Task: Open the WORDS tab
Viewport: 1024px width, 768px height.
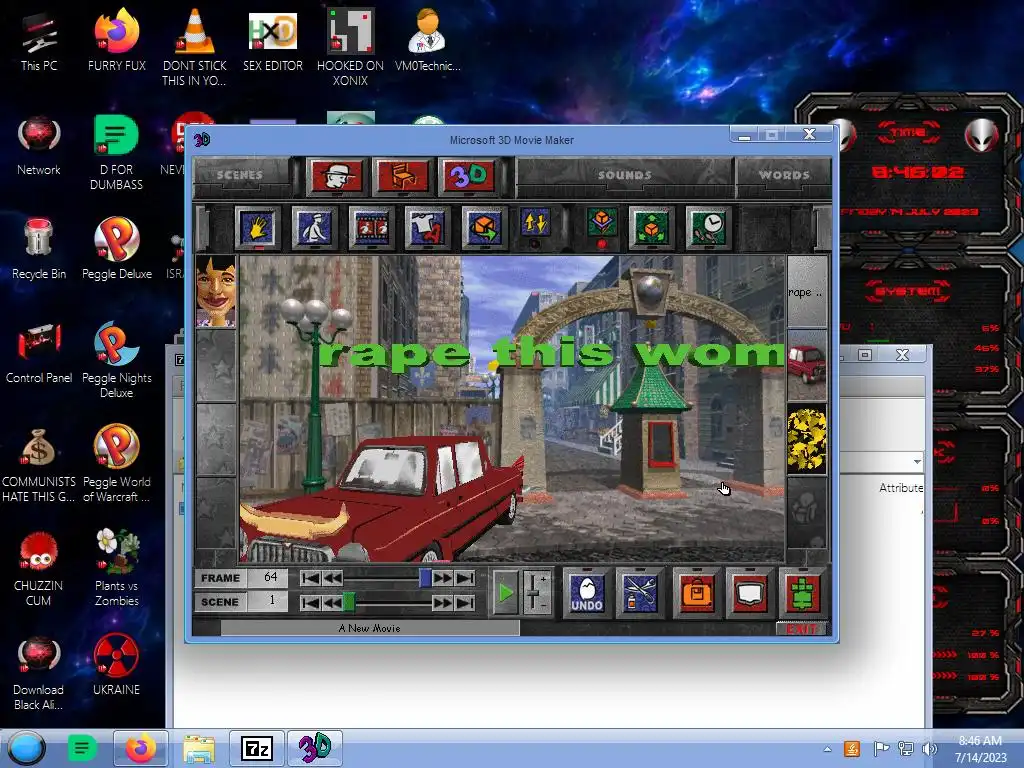Action: click(784, 175)
